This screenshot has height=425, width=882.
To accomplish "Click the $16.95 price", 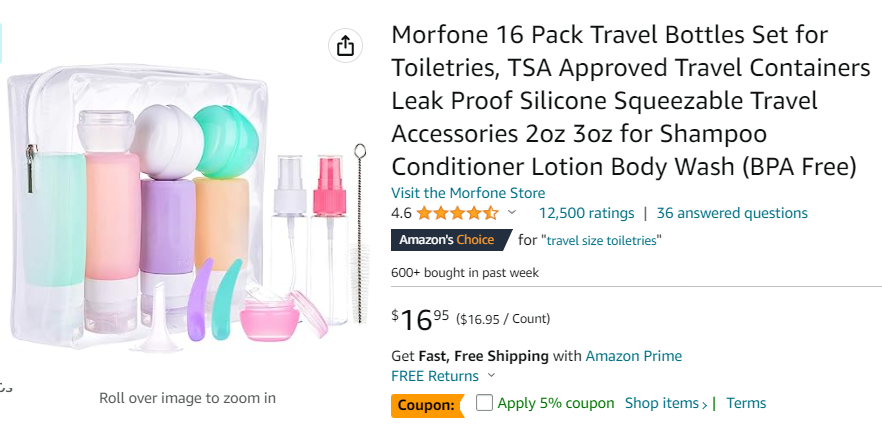I will 420,319.
